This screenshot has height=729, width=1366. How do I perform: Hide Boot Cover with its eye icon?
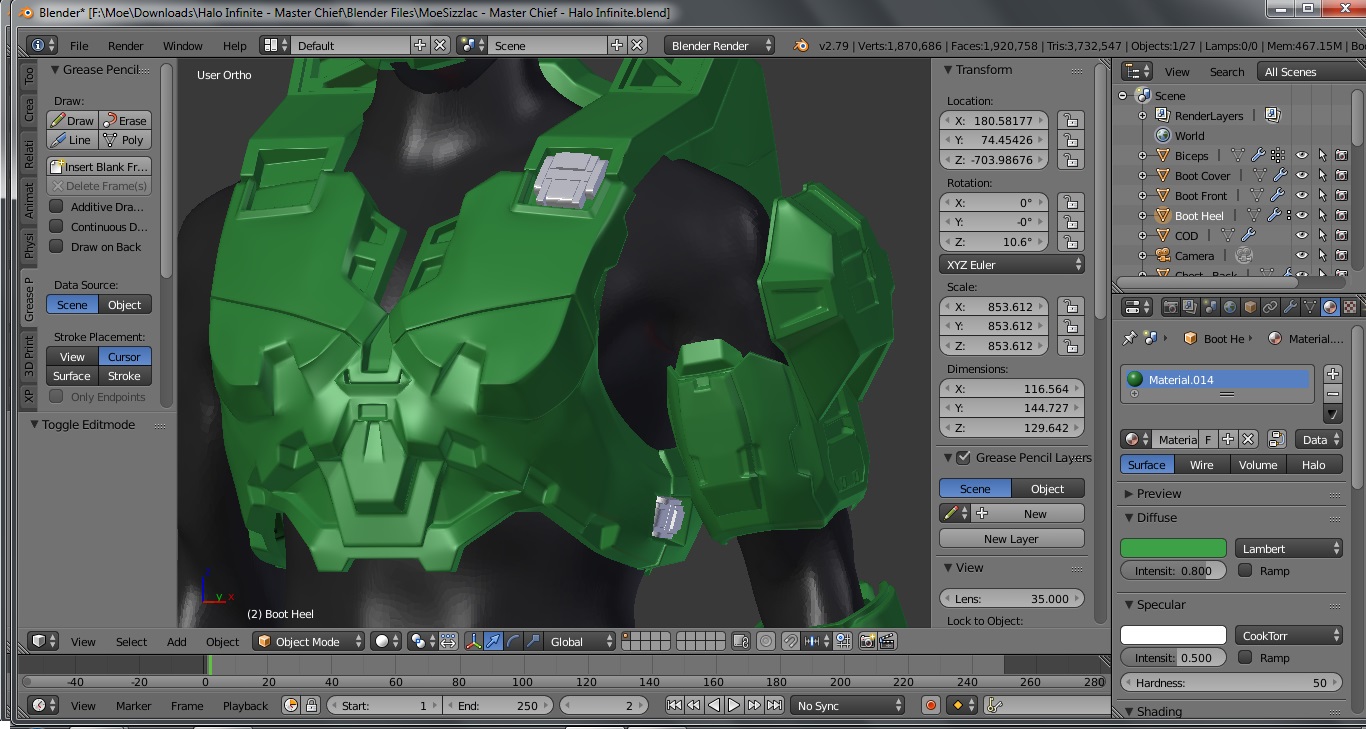pyautogui.click(x=1302, y=176)
